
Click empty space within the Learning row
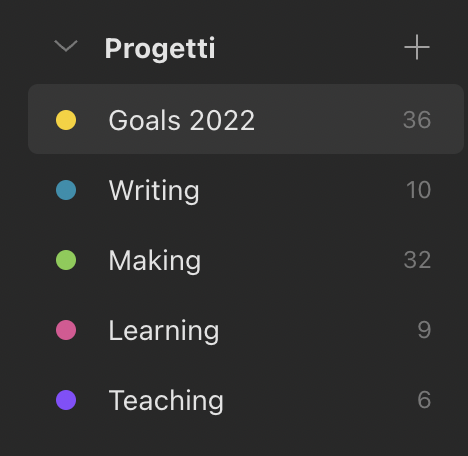pyautogui.click(x=313, y=330)
